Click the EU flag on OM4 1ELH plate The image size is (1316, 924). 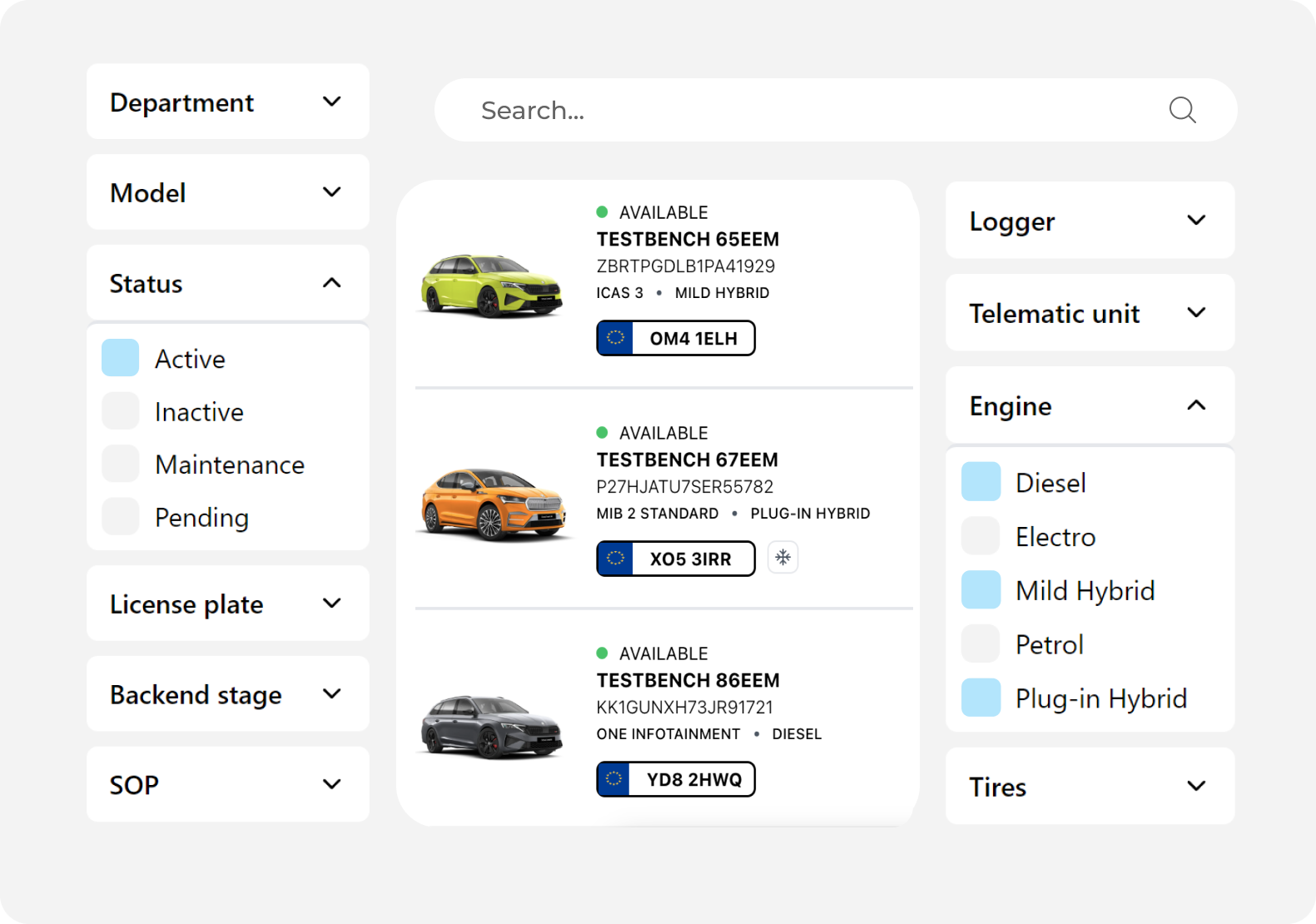tap(615, 338)
